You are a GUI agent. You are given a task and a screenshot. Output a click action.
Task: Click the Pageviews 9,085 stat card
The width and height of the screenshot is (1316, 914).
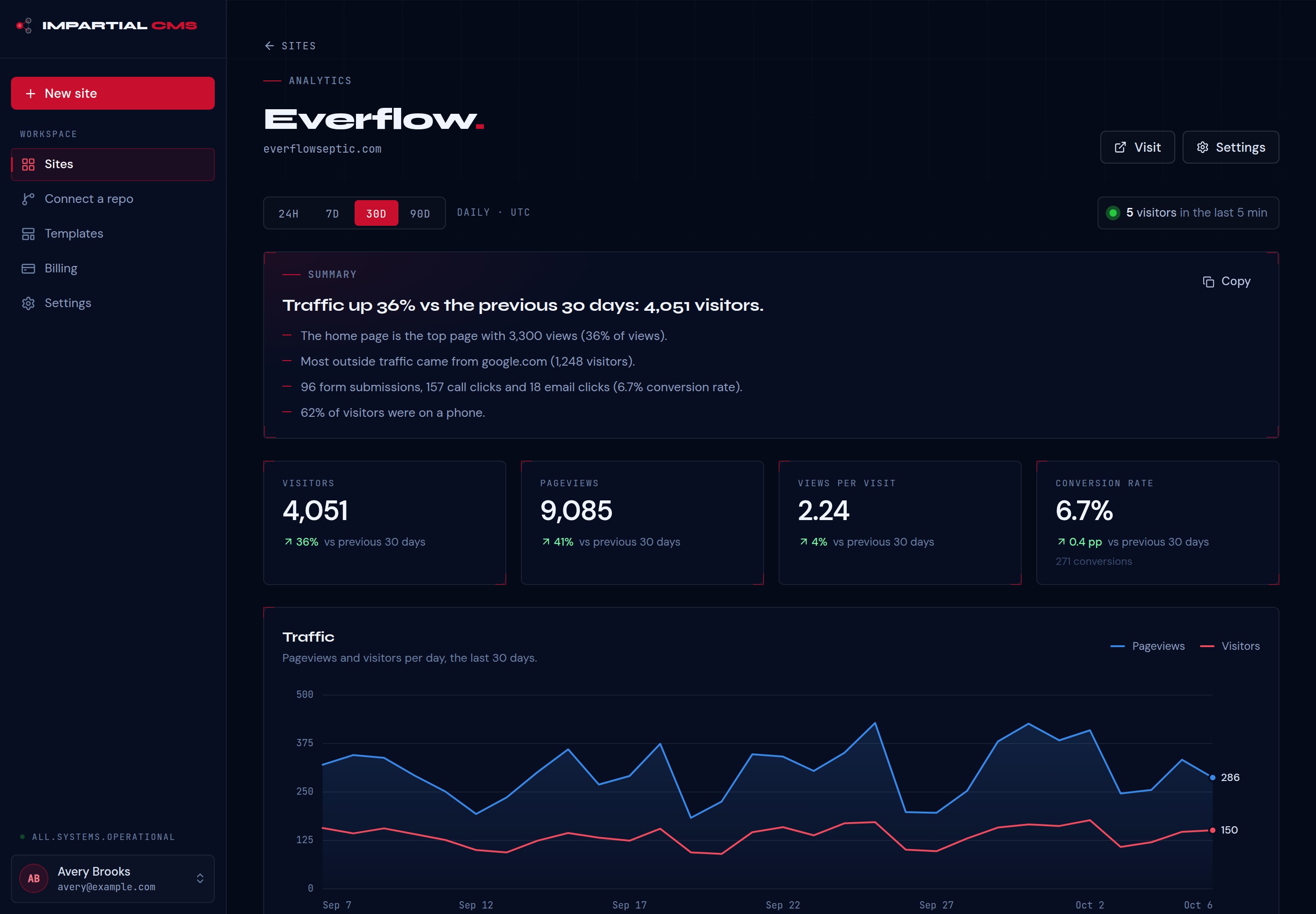pos(642,523)
